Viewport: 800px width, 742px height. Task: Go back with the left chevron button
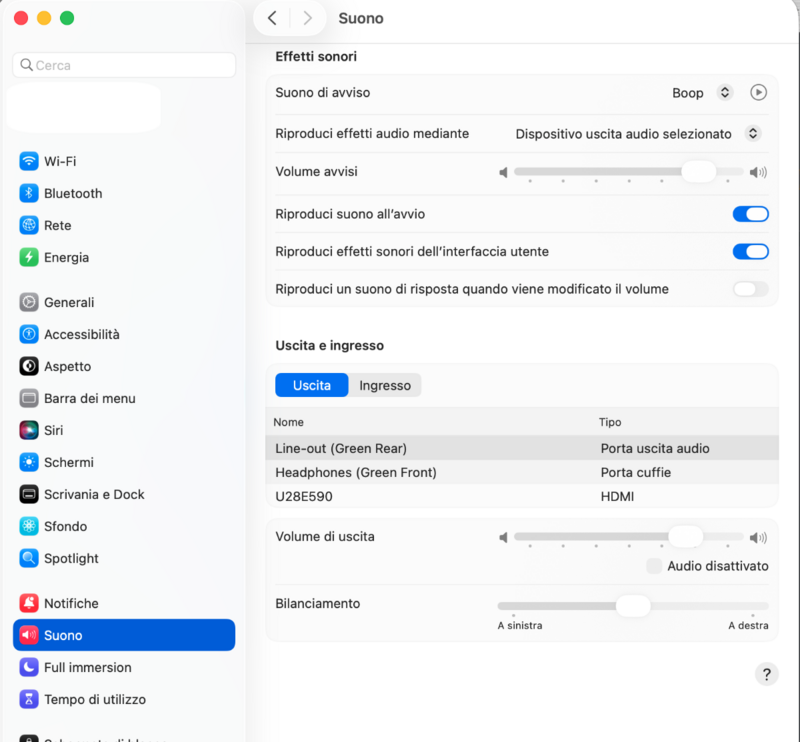point(272,18)
